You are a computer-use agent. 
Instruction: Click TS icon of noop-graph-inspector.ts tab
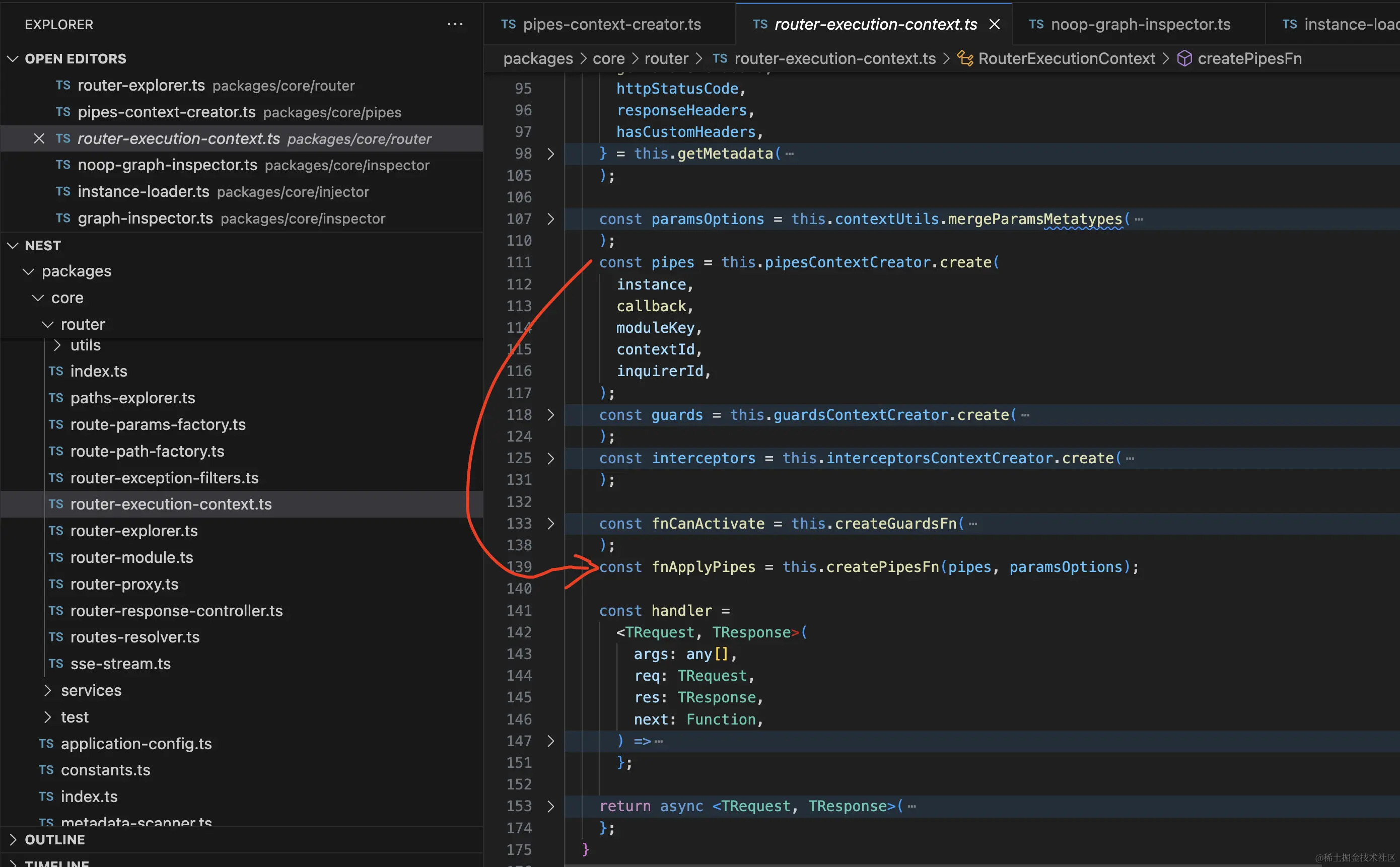click(1036, 24)
